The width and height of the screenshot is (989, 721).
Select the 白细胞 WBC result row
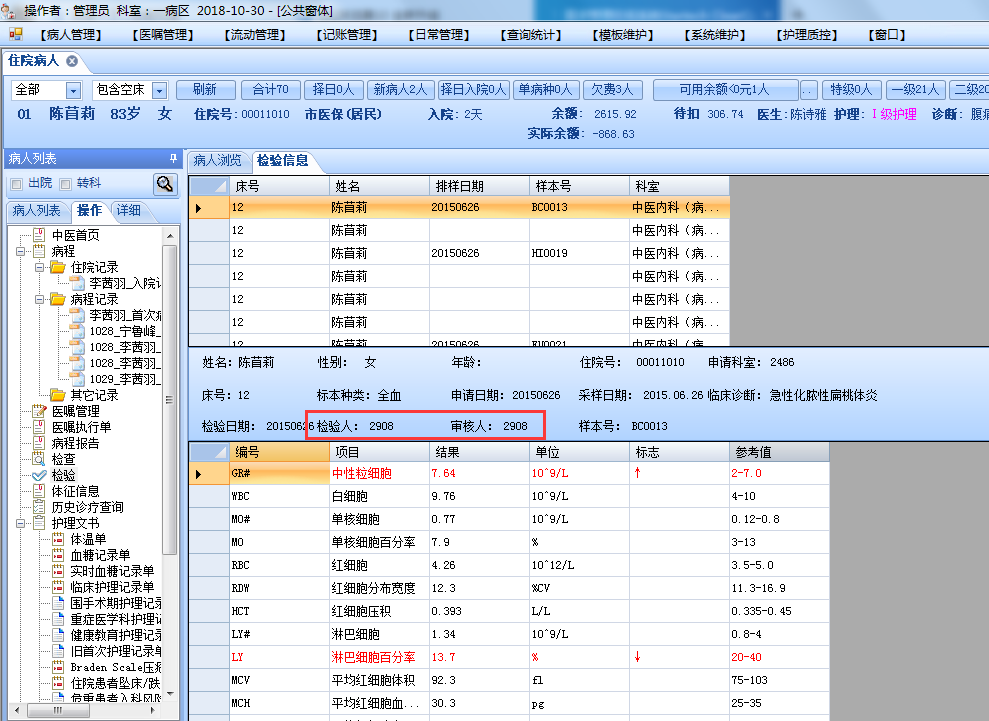(508, 496)
